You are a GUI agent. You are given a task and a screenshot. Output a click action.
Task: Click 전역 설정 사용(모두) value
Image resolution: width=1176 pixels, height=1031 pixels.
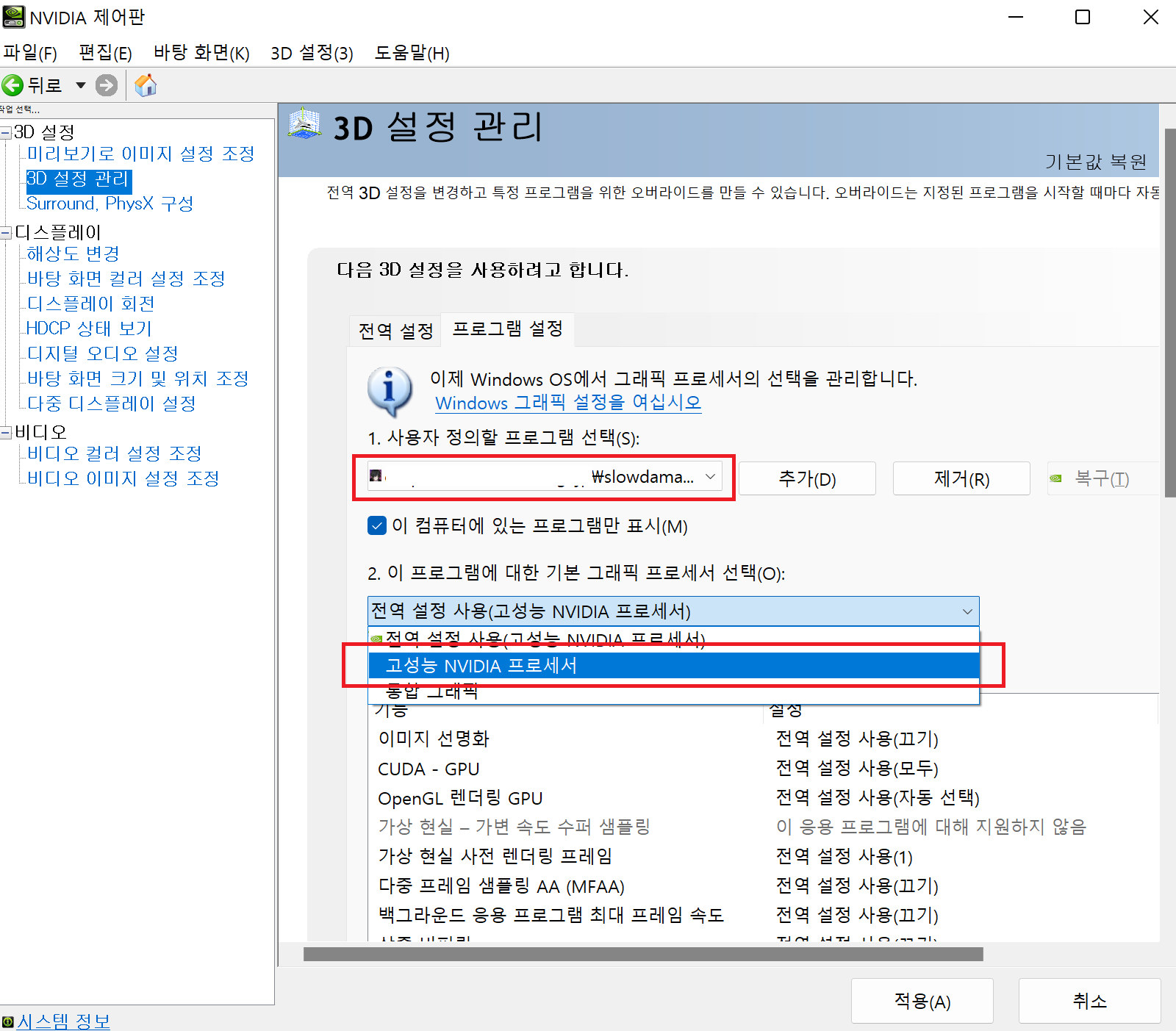(857, 768)
